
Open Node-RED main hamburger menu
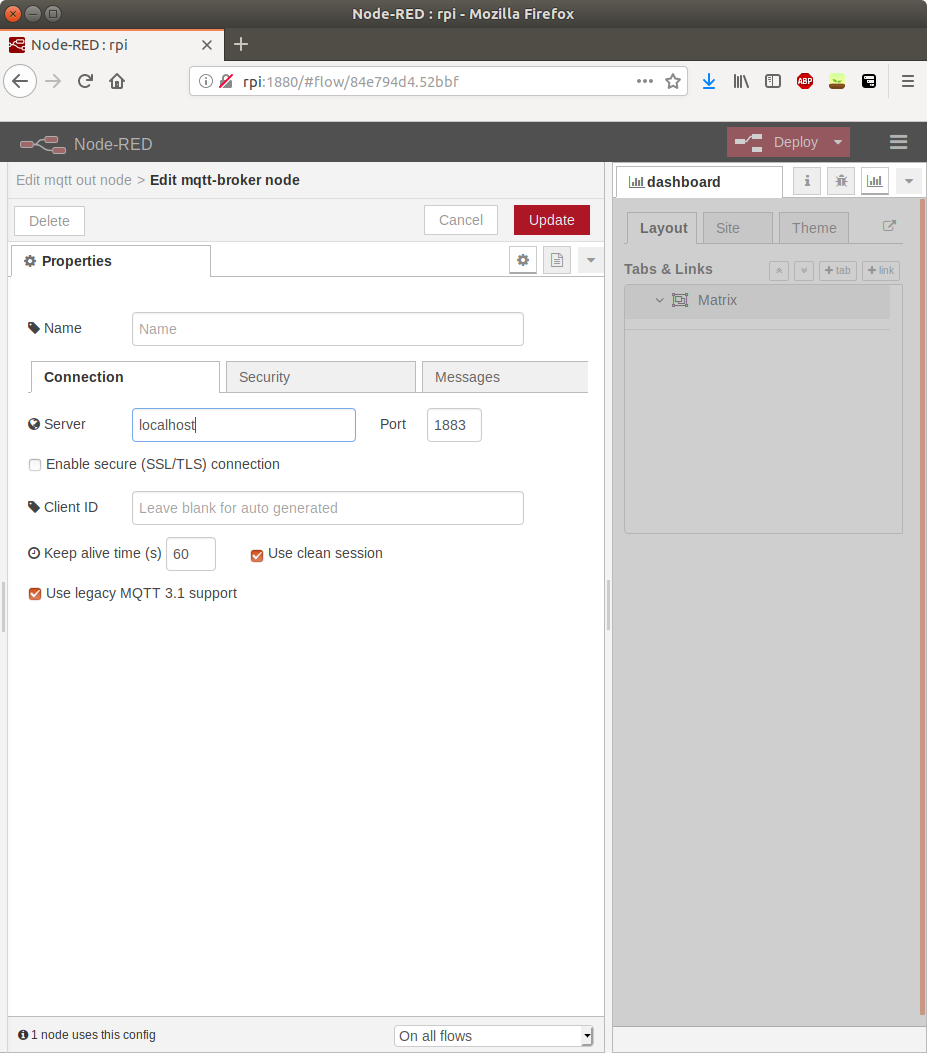tap(898, 142)
